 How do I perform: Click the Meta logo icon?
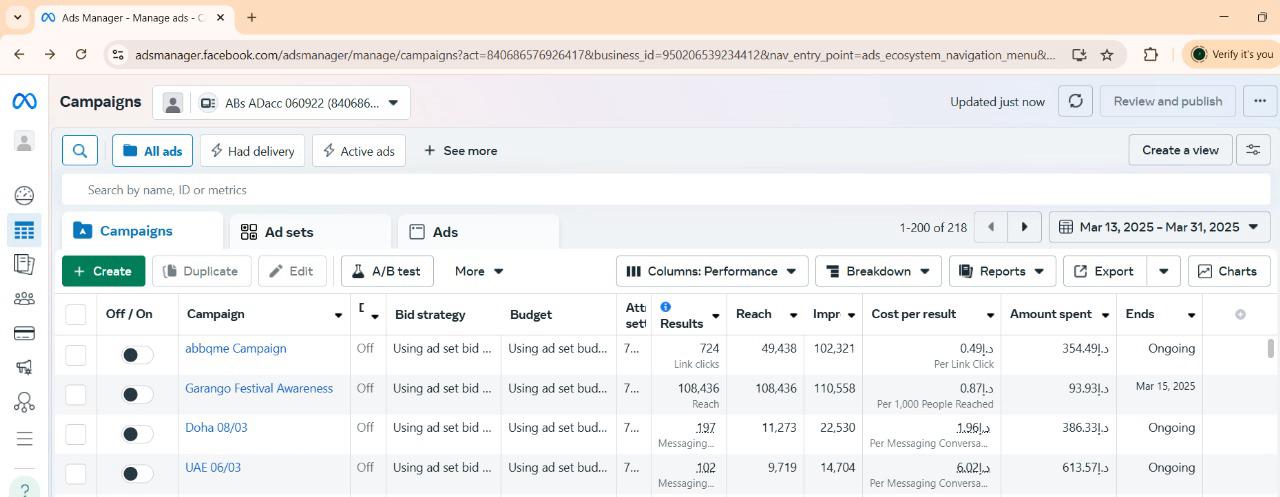tap(24, 101)
